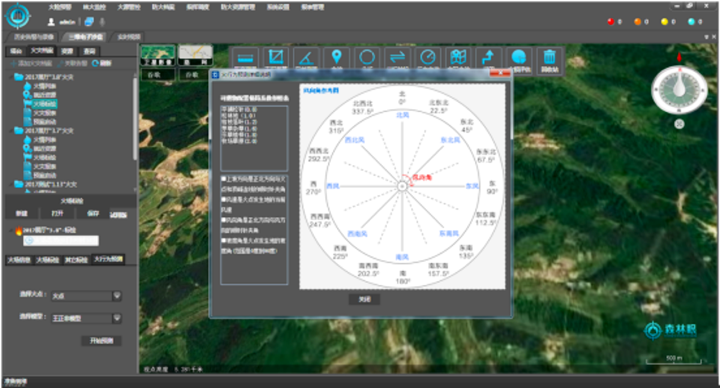Switch to the 火灾档案 tab

(42, 51)
